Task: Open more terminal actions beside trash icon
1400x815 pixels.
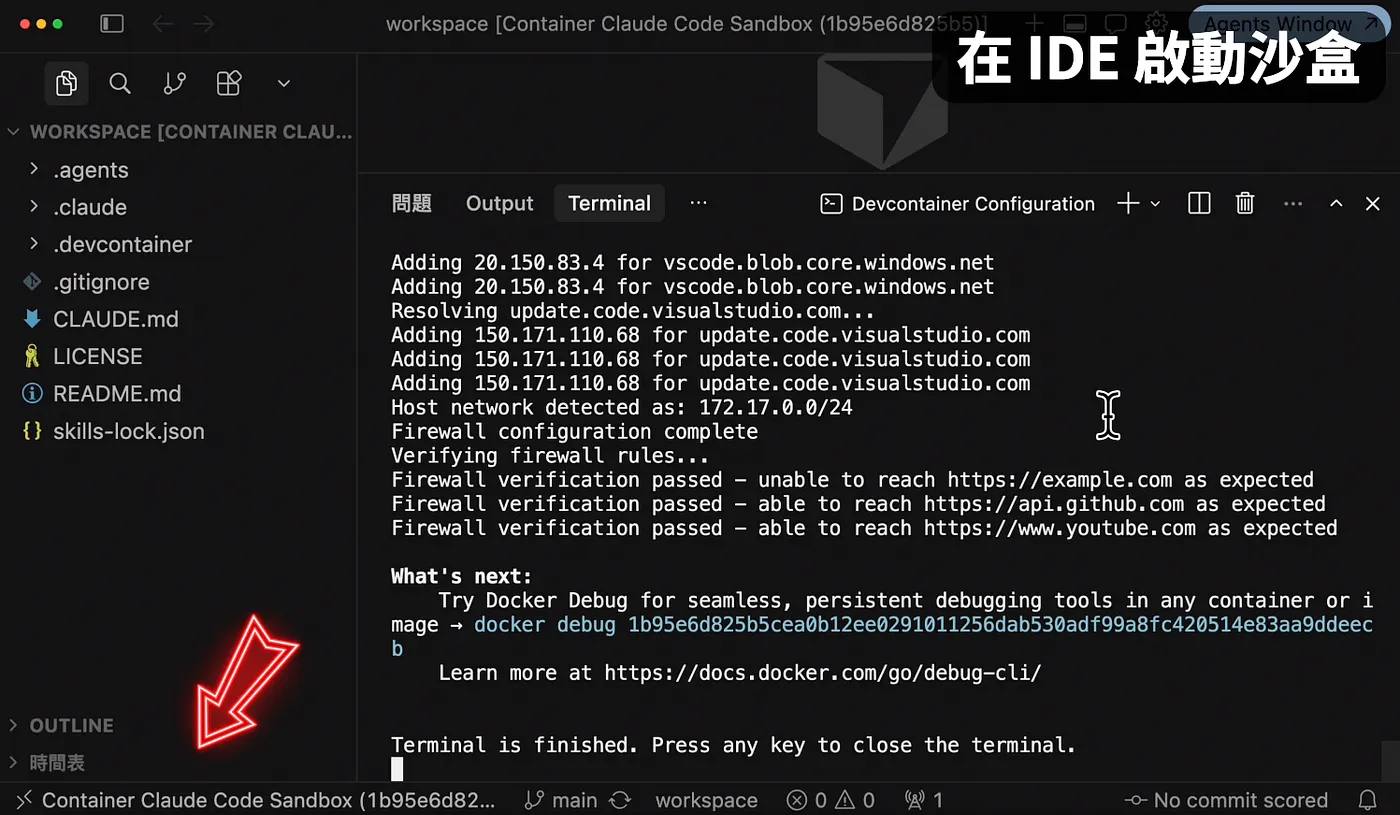Action: [x=1293, y=204]
